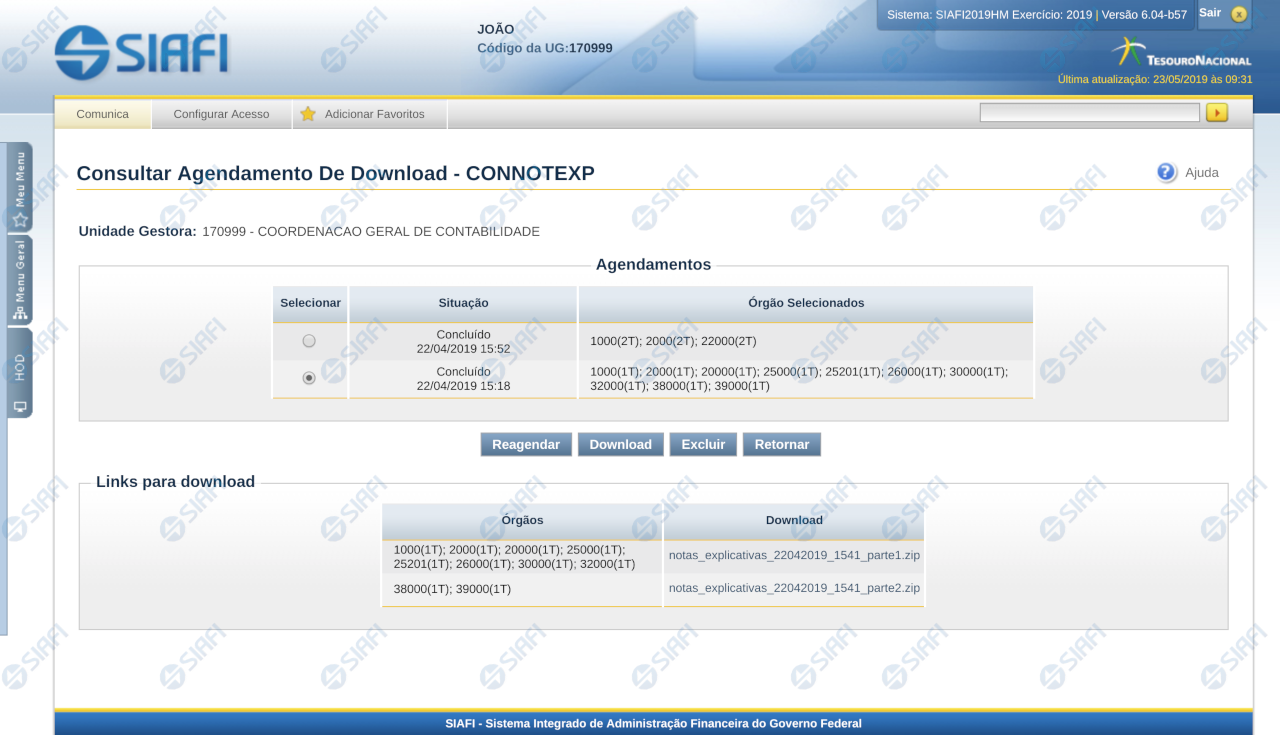
Task: Select the 22/04/2019 15:18 schedule radio button
Action: 309,378
